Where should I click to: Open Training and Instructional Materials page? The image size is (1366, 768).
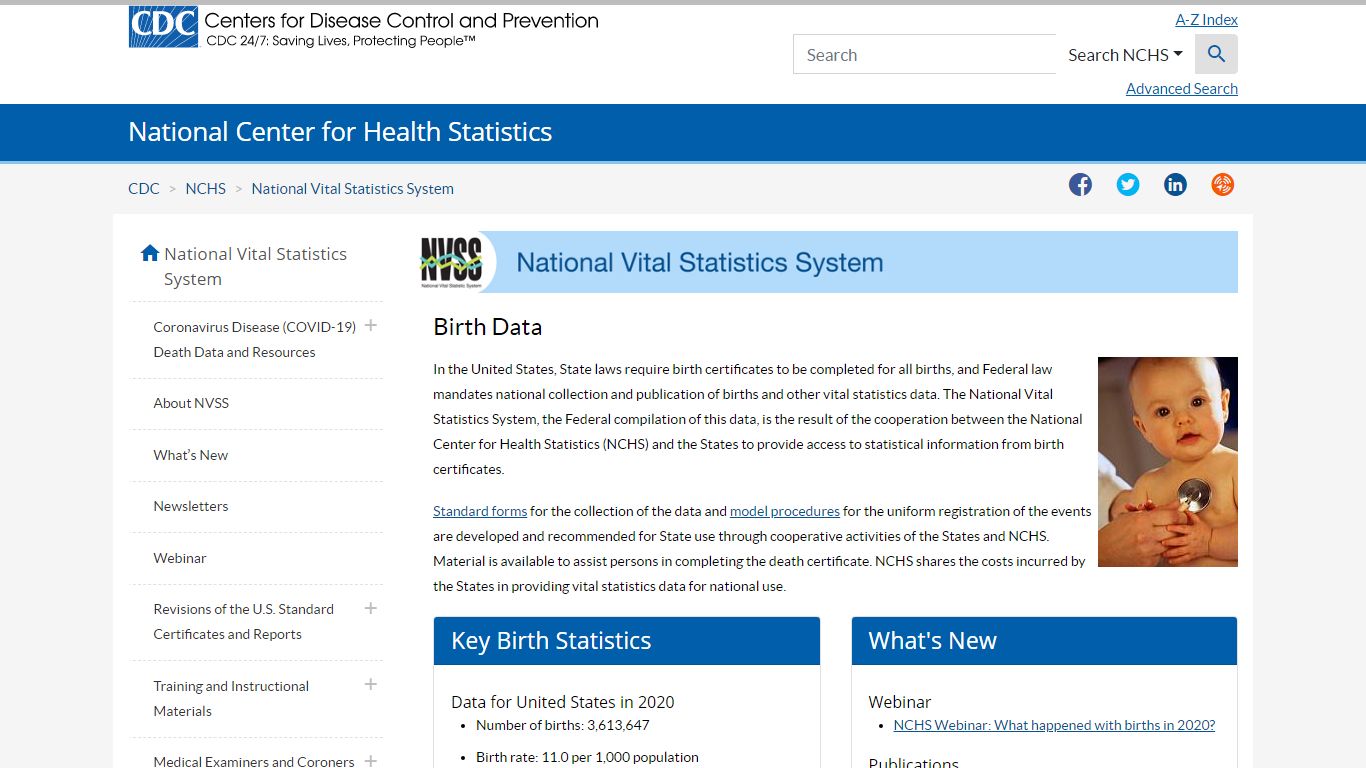pos(231,698)
